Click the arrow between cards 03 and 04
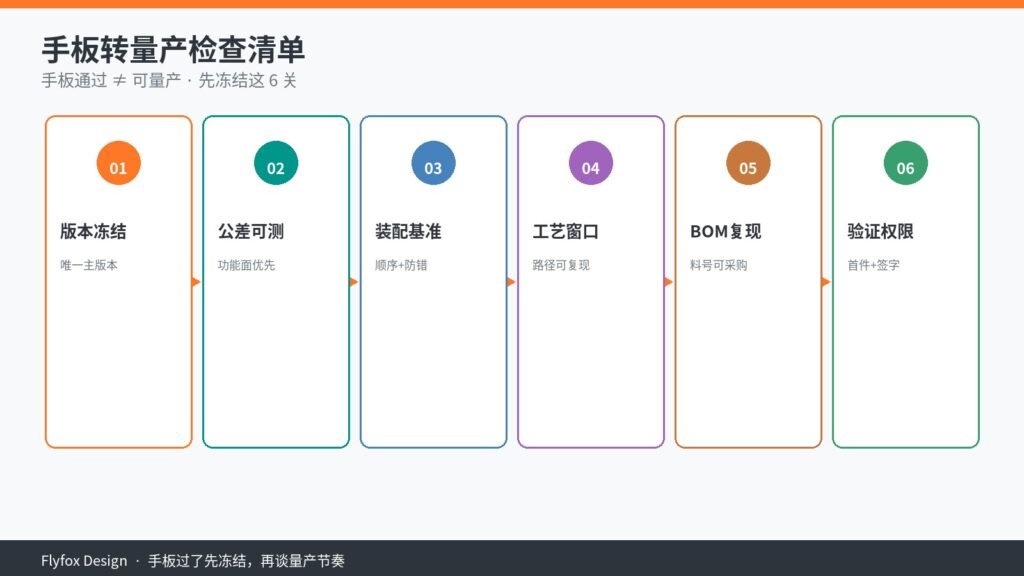 point(511,282)
